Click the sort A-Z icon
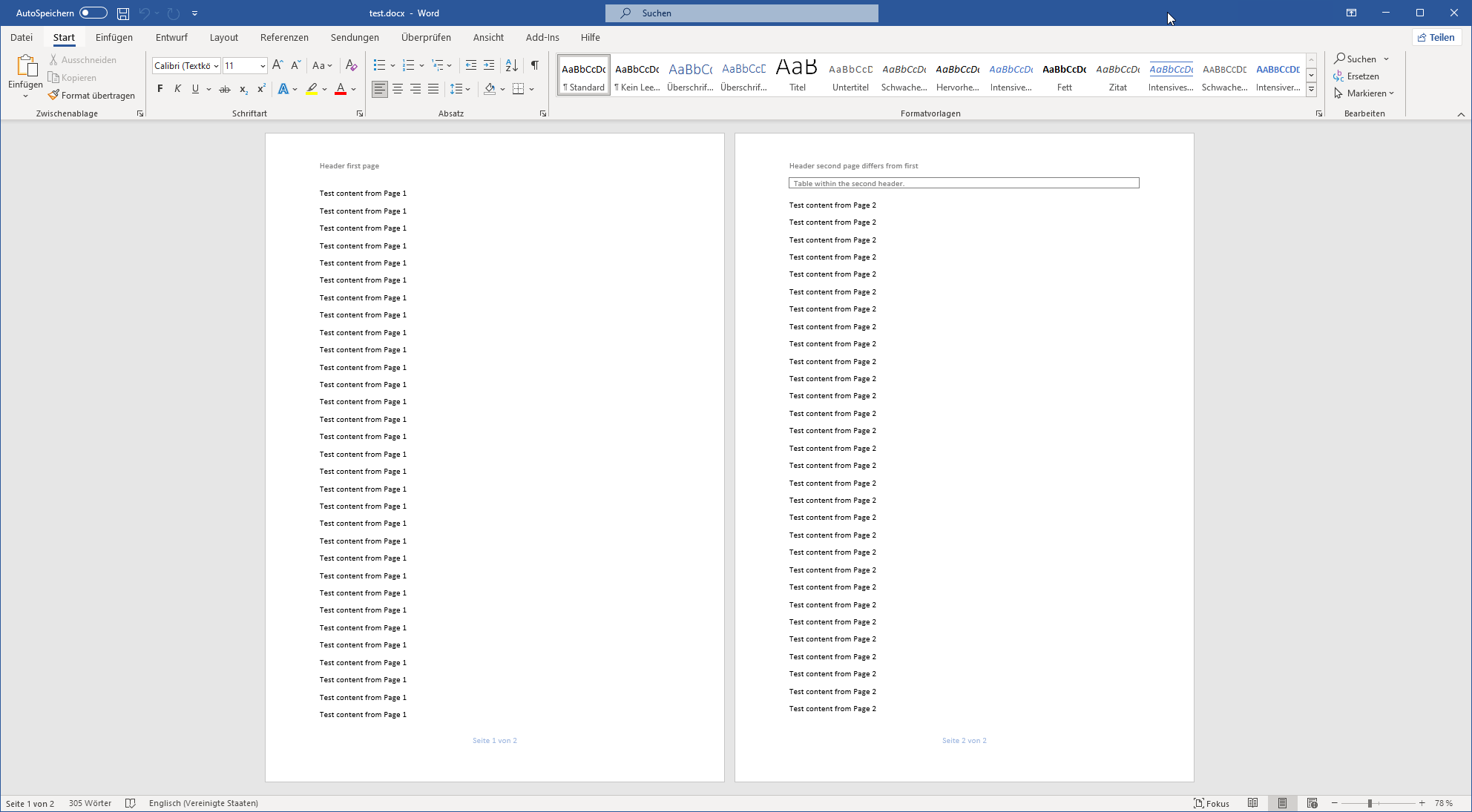 tap(511, 65)
